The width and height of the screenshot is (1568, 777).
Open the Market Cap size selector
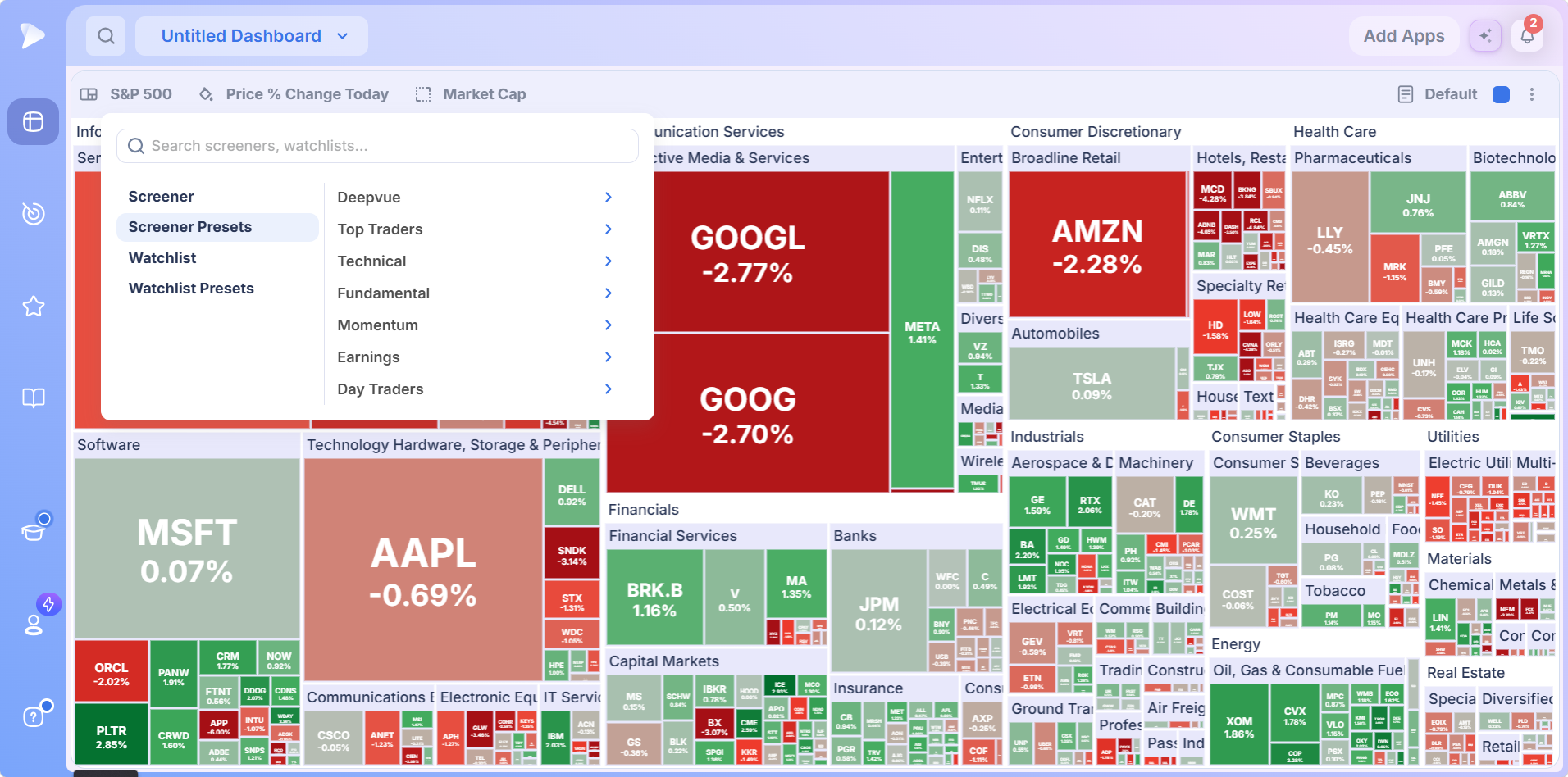tap(471, 94)
